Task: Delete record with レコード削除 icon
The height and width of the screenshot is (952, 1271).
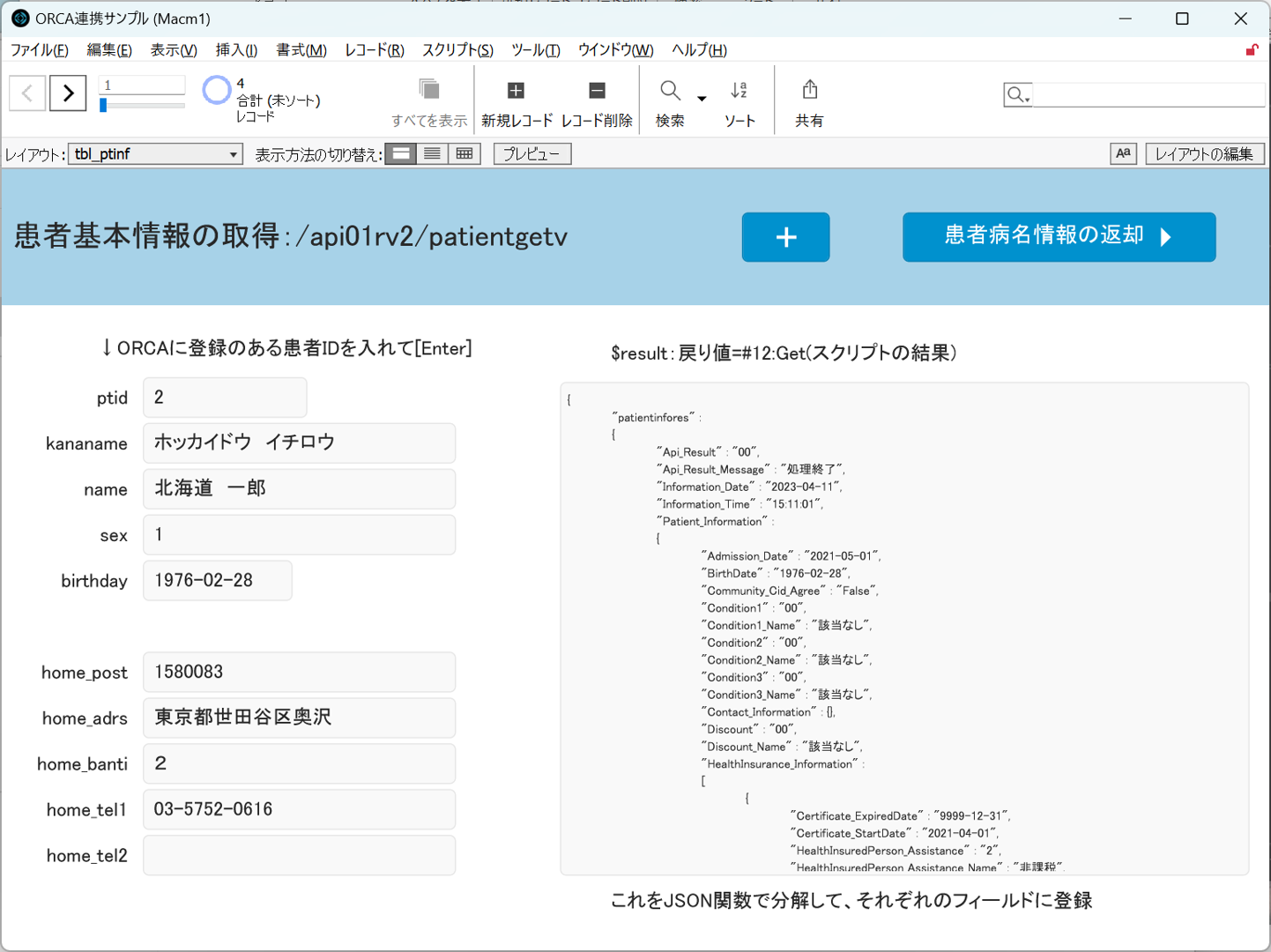Action: [597, 90]
